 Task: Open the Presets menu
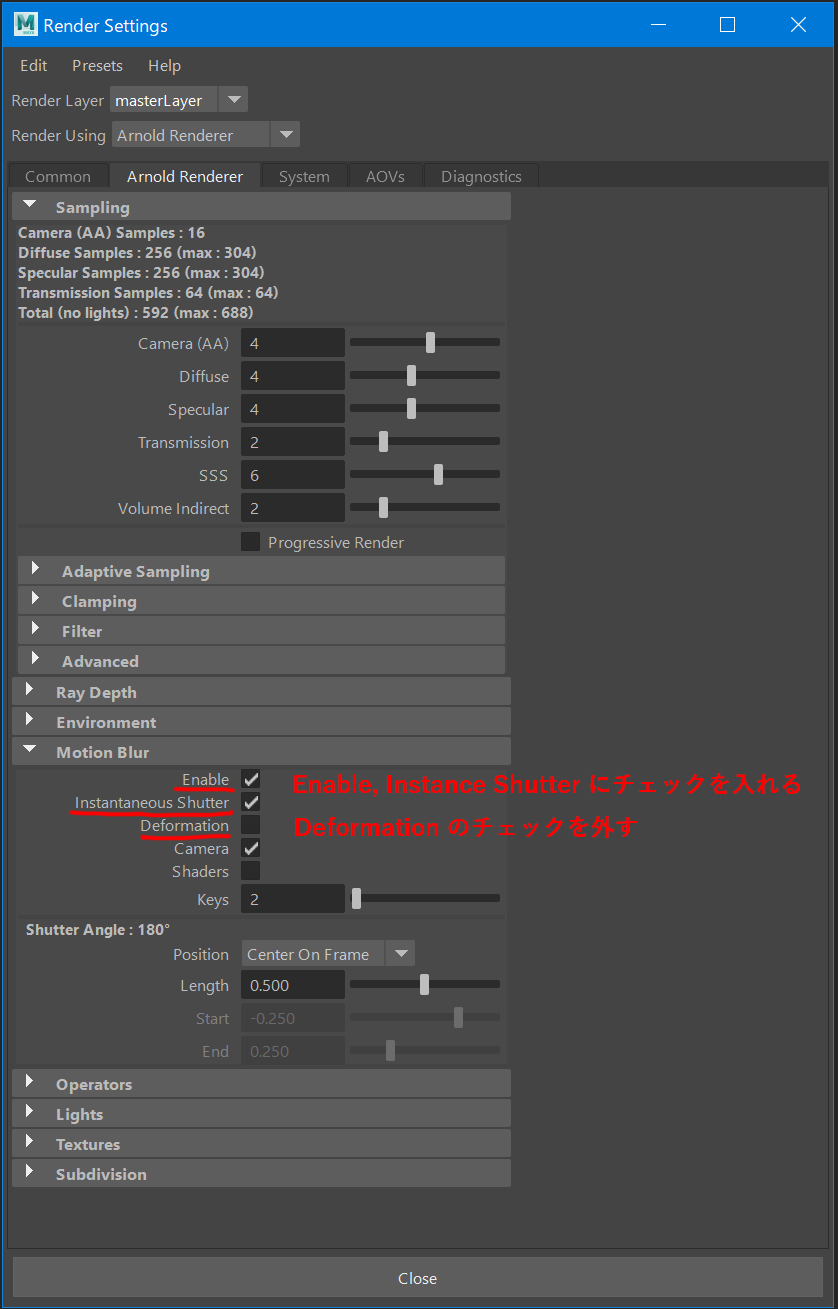tap(97, 65)
